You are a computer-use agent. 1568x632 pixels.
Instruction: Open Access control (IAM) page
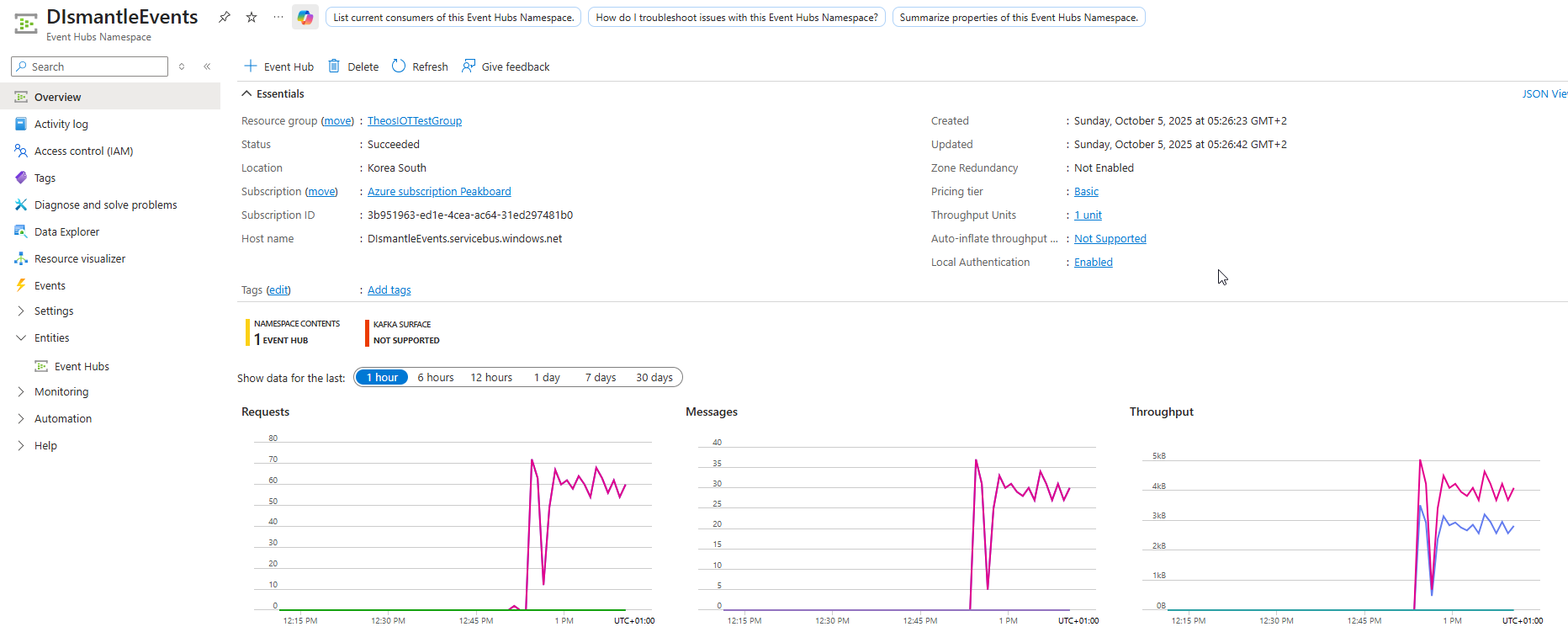(83, 151)
